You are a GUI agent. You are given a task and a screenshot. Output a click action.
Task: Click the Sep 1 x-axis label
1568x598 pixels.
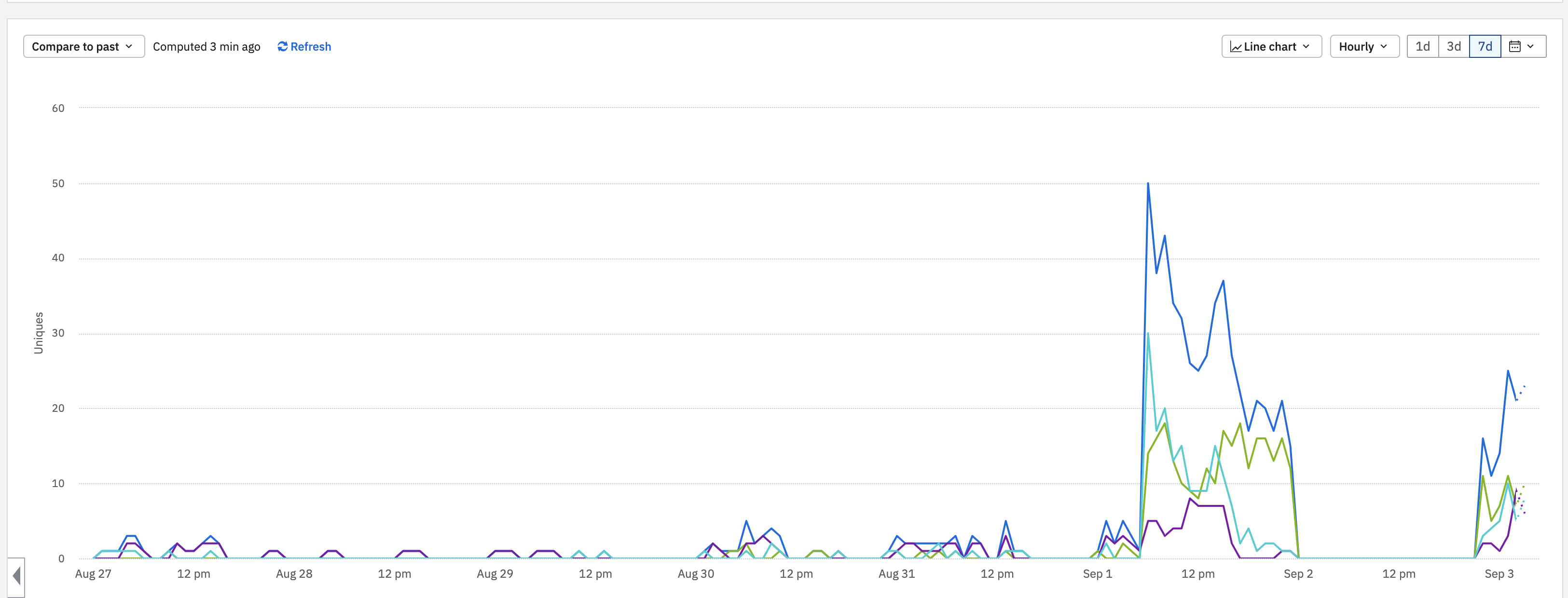(x=1098, y=574)
